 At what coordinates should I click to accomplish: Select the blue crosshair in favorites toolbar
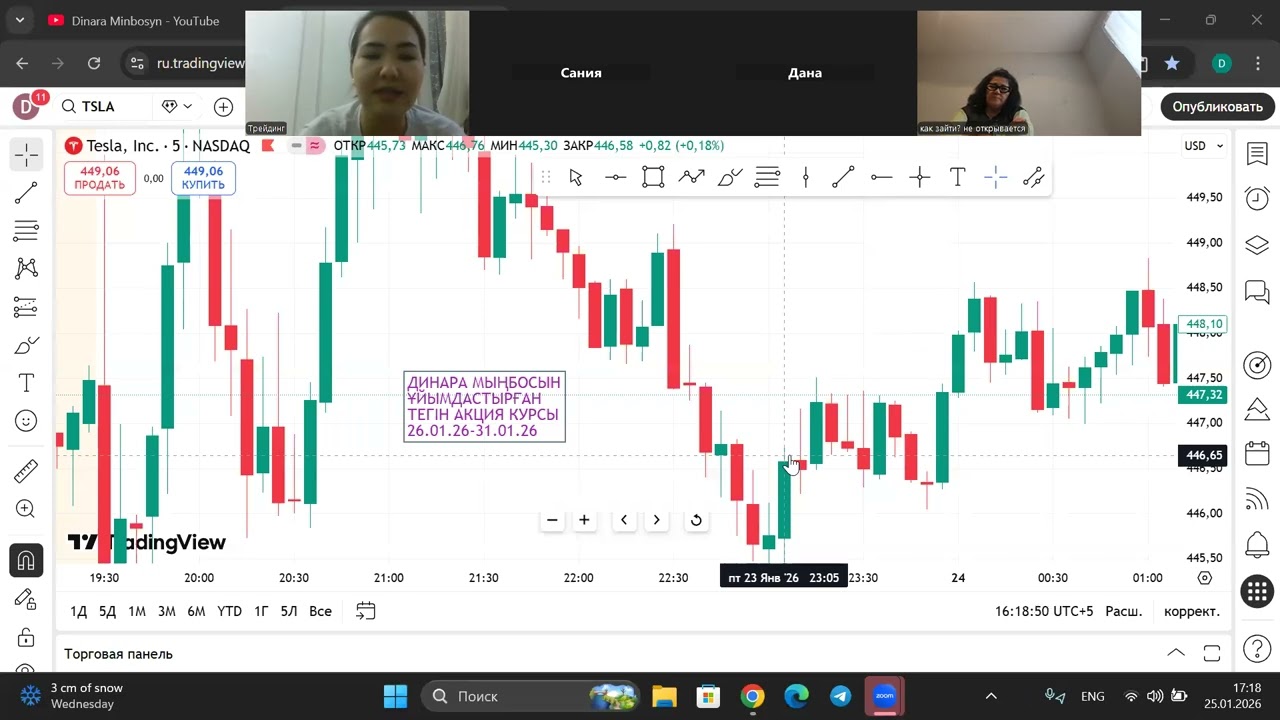coord(995,177)
